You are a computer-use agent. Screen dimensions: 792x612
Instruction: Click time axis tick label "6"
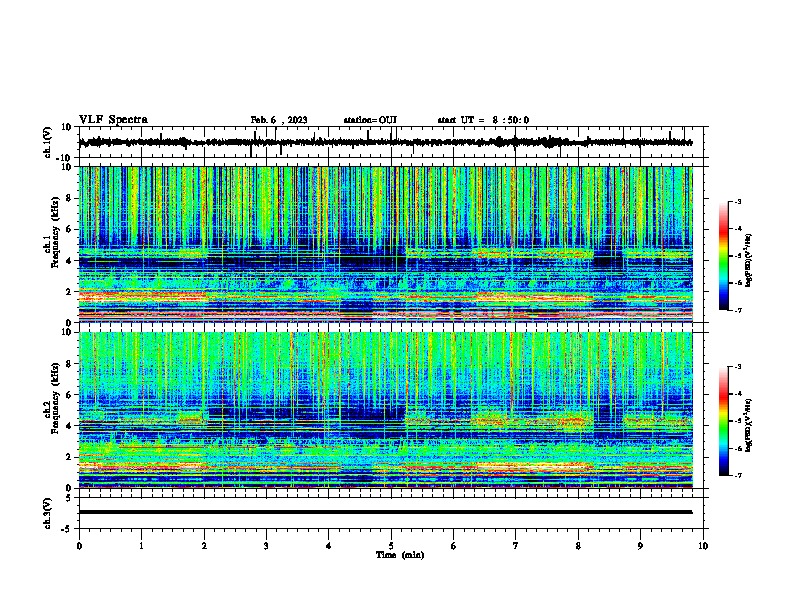point(454,546)
